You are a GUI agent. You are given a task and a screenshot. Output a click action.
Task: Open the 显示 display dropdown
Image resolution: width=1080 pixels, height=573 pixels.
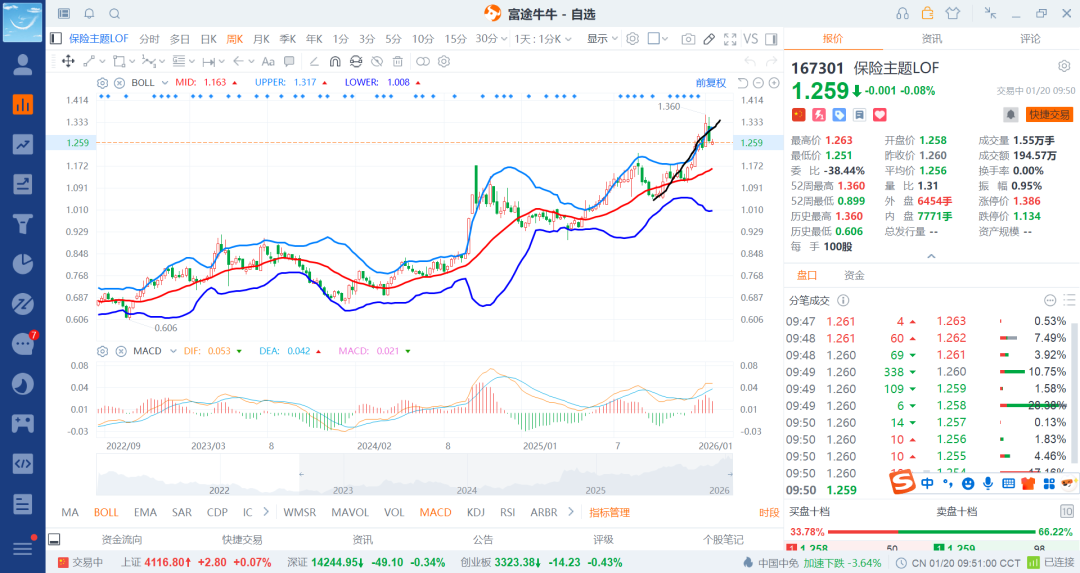[x=602, y=39]
